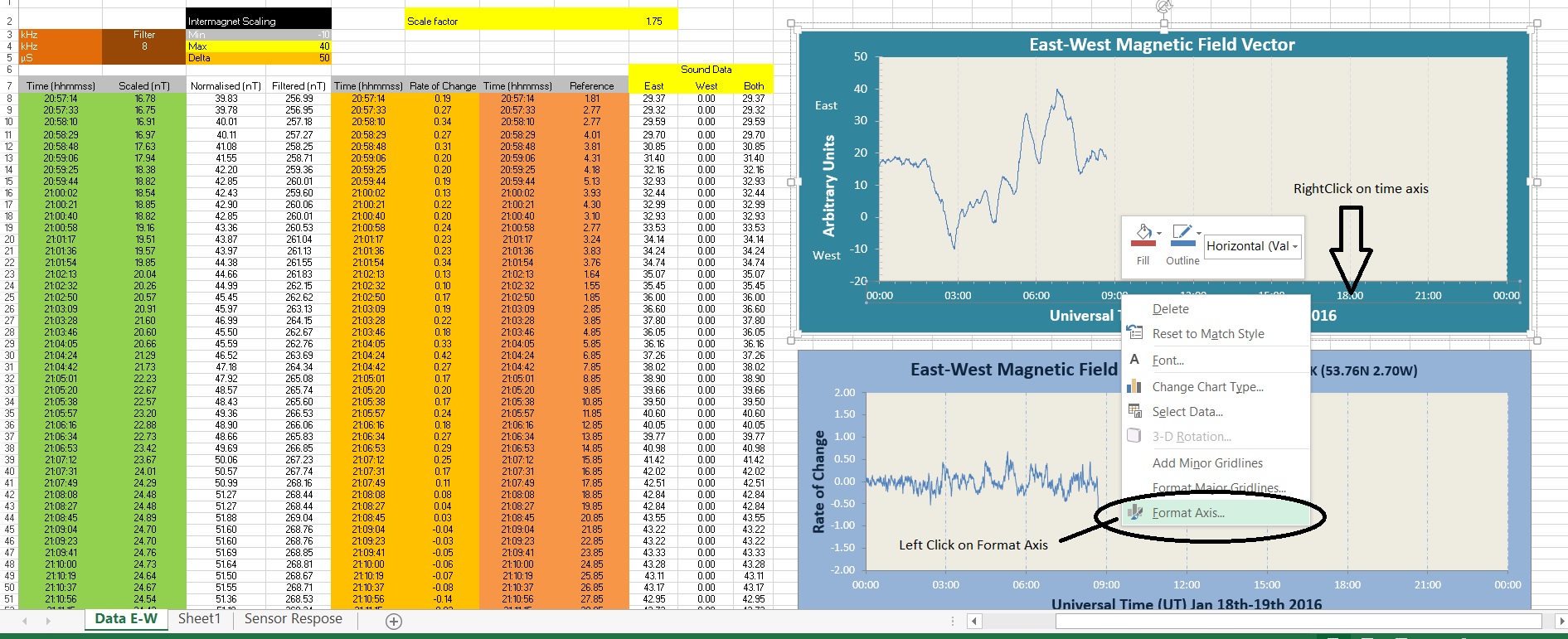Click the top-left chart selection handle
Viewport: 1568px width, 639px height.
(791, 24)
